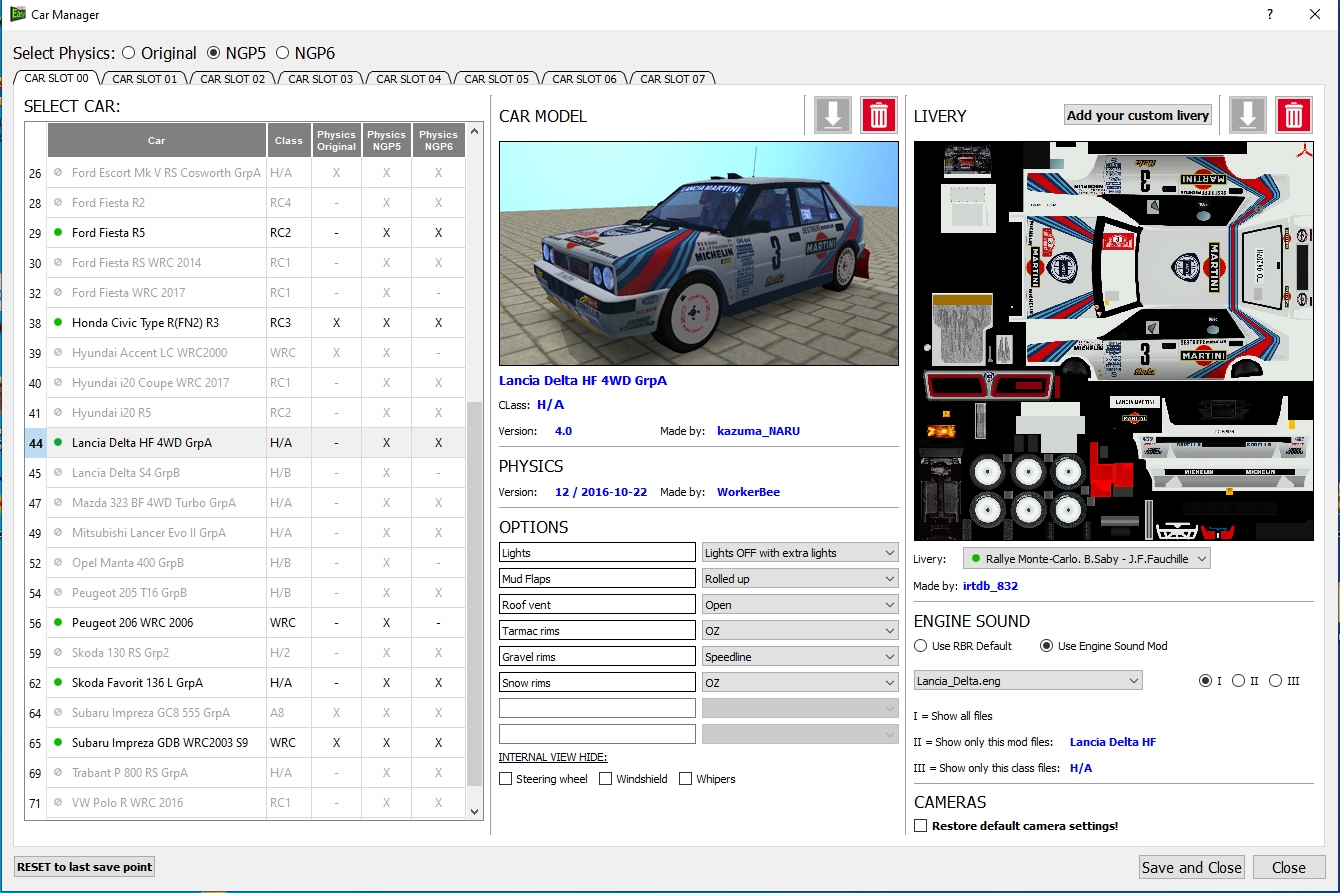
Task: Open the Roof vent dropdown
Action: 800,605
